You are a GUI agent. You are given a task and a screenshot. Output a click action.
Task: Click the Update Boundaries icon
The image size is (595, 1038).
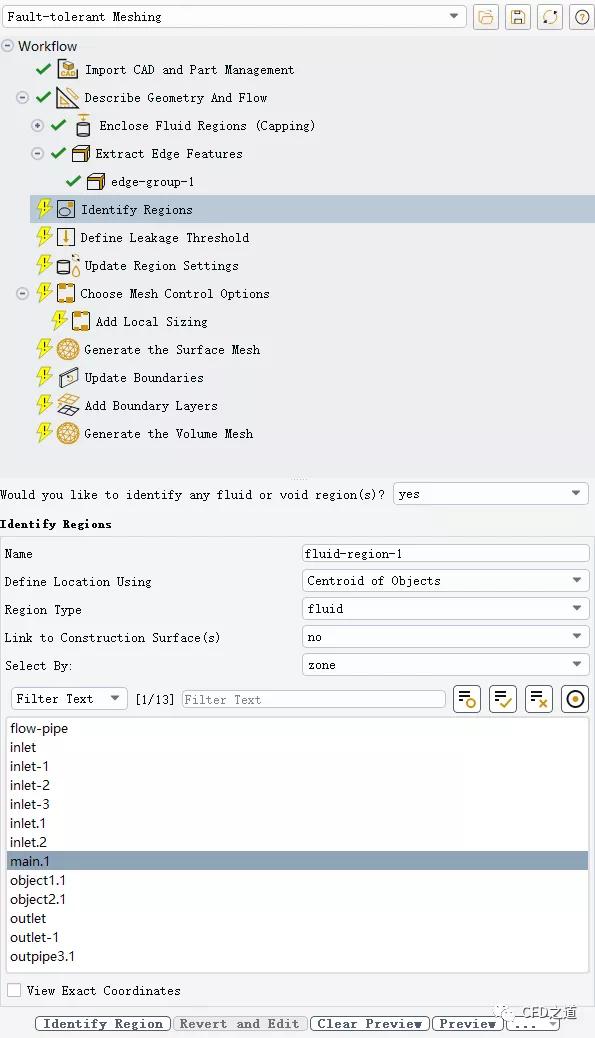coord(68,377)
